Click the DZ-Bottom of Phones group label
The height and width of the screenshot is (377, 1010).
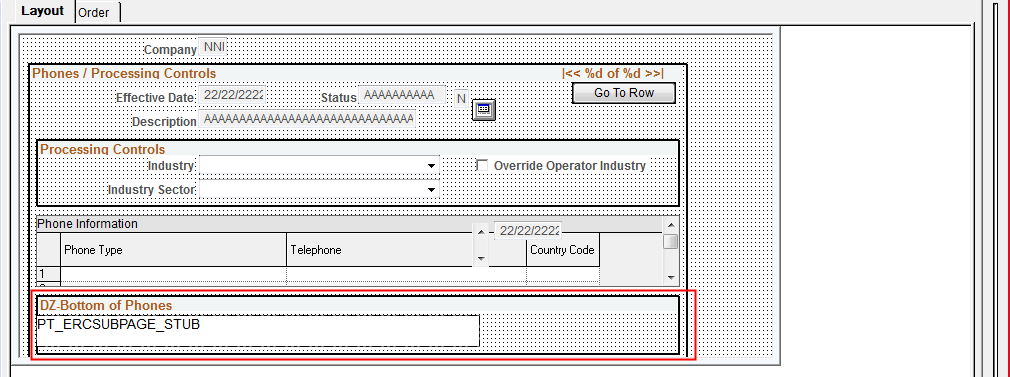tap(106, 305)
